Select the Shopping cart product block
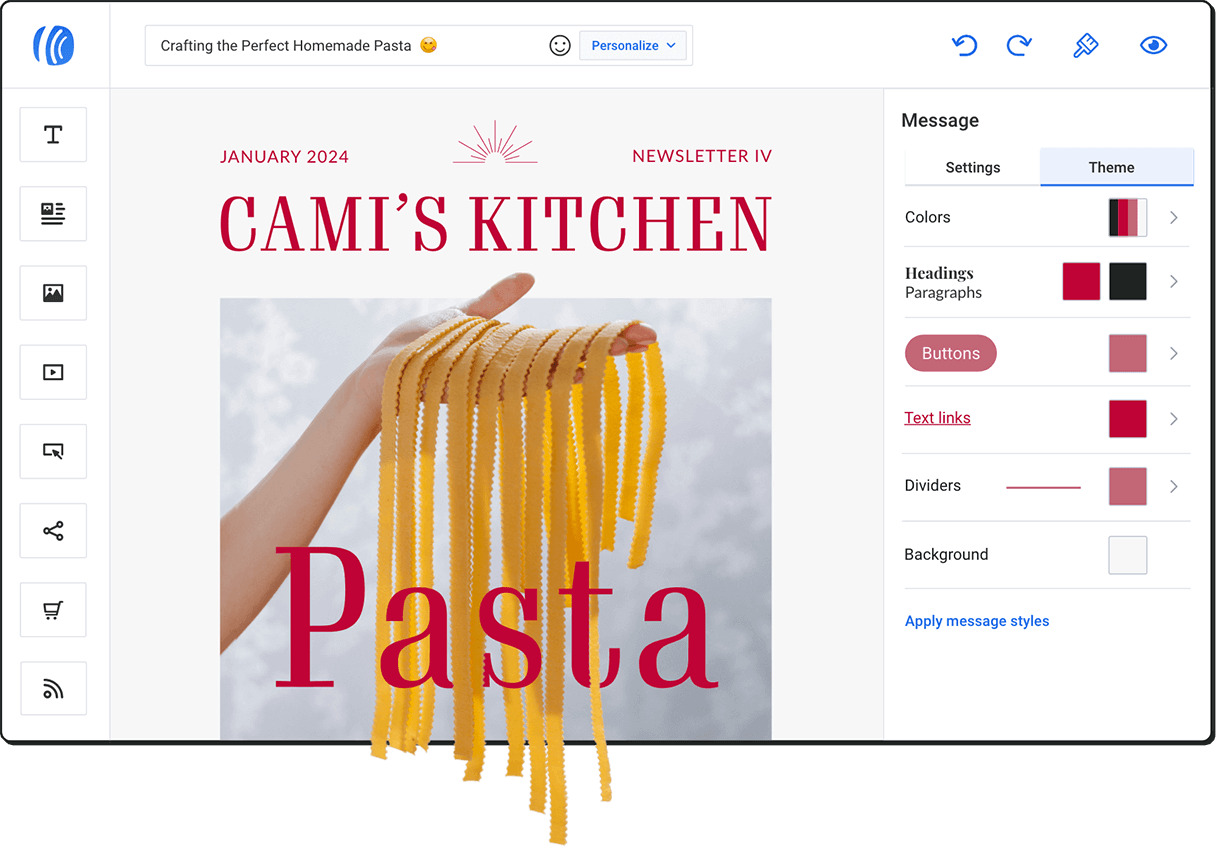This screenshot has height=852, width=1216. coord(53,610)
